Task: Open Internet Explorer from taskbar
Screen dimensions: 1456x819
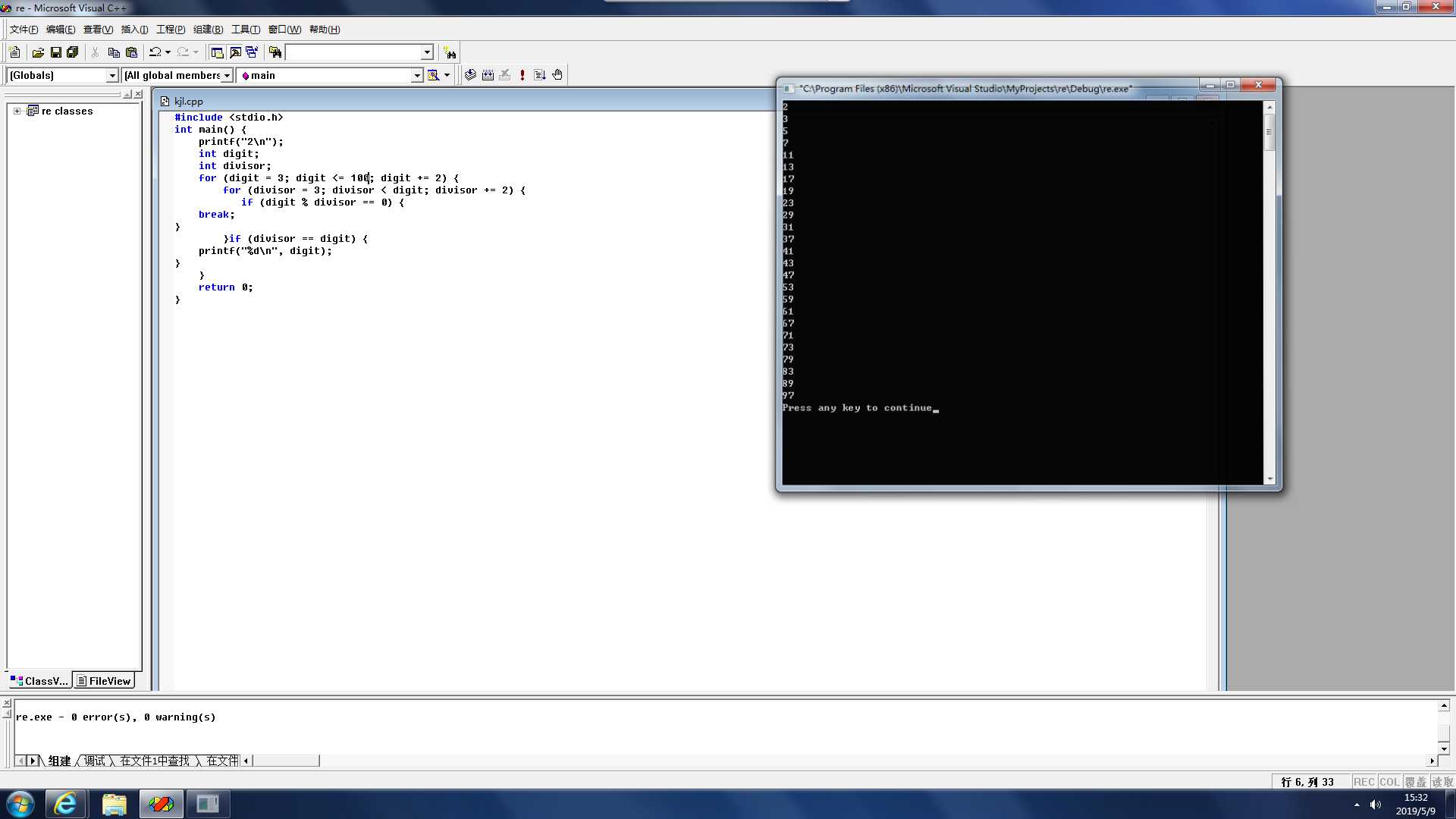Action: coord(66,804)
